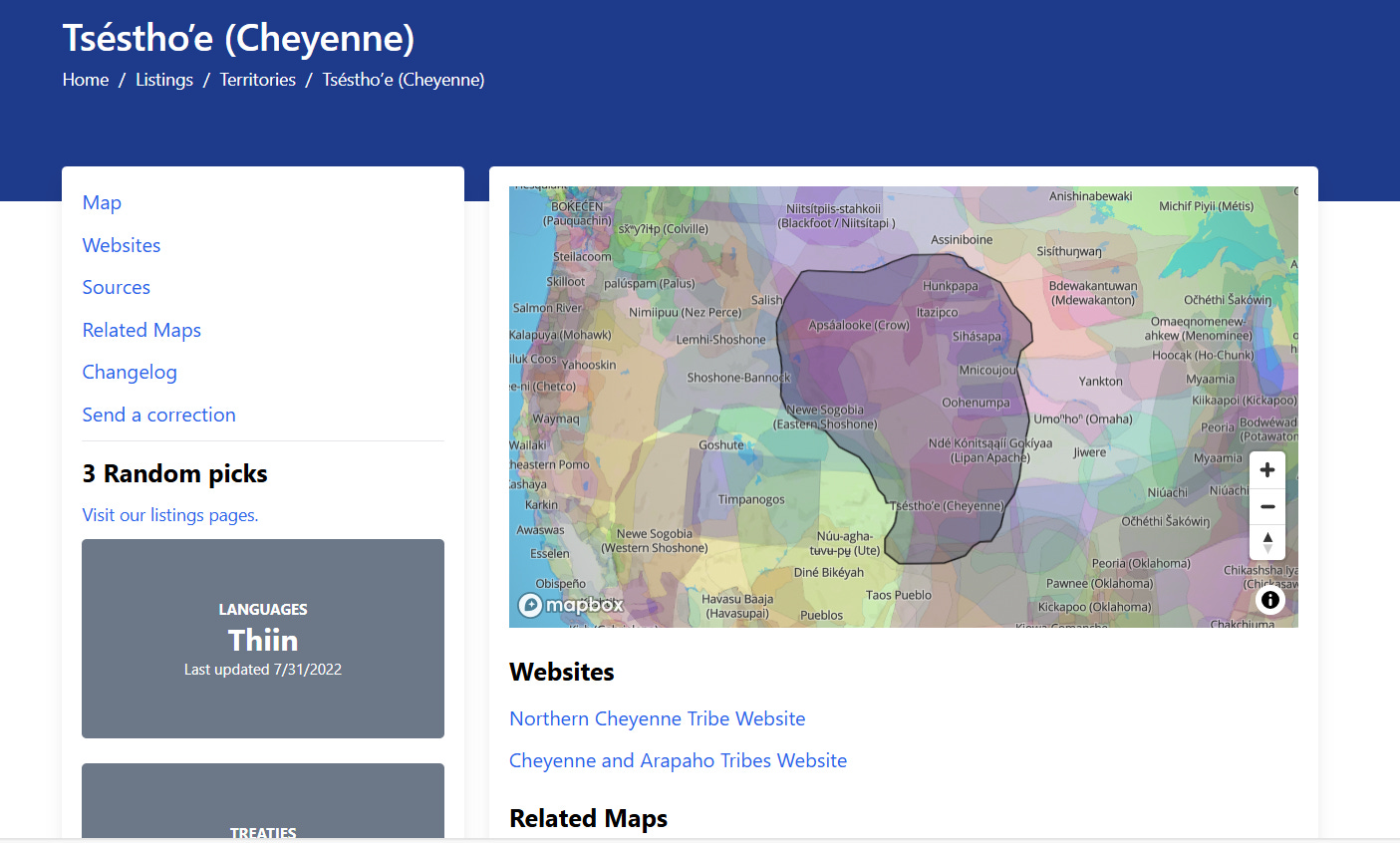Click Sihásapa label on map
Screen dimensions: 1400x843
coord(977,336)
